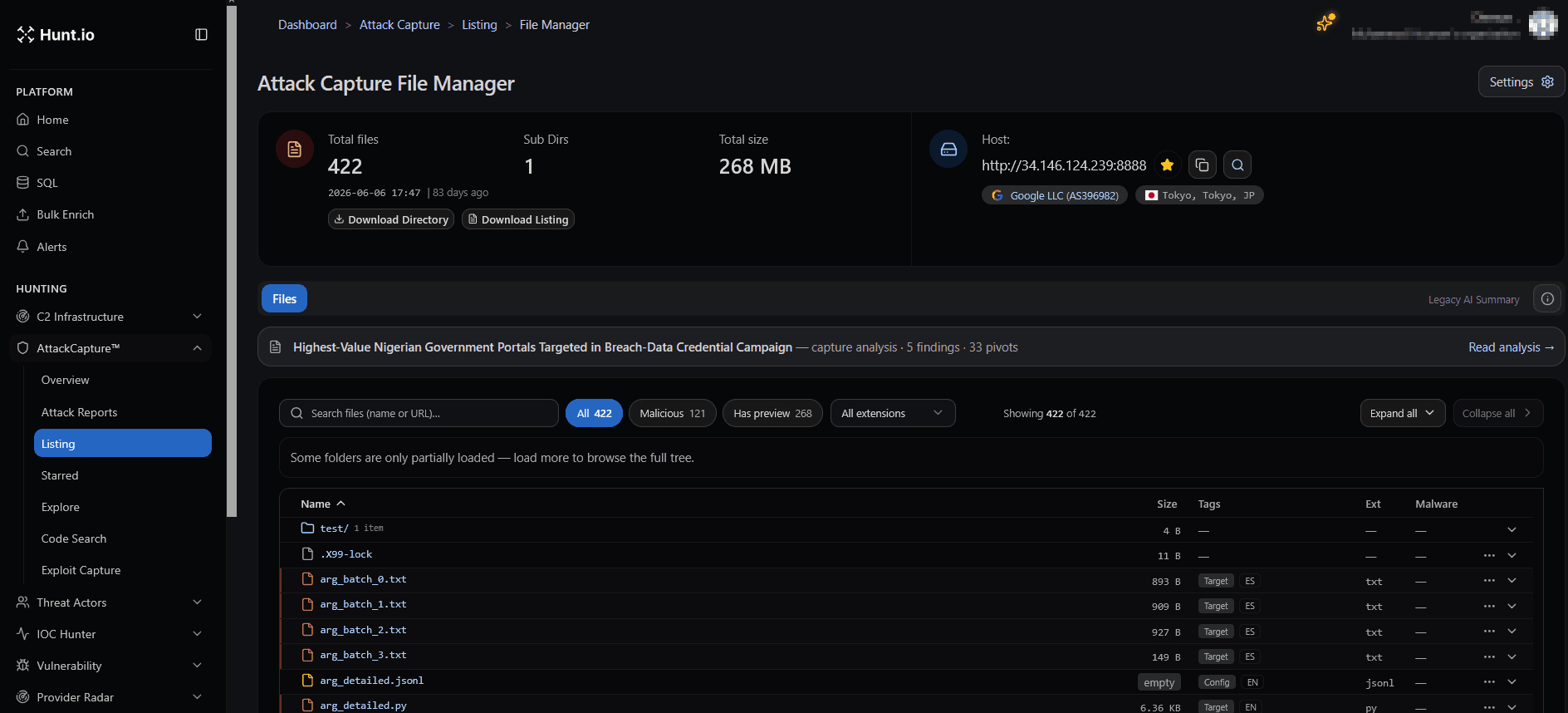Click the Download Listing button
The image size is (1568, 713).
click(x=518, y=219)
